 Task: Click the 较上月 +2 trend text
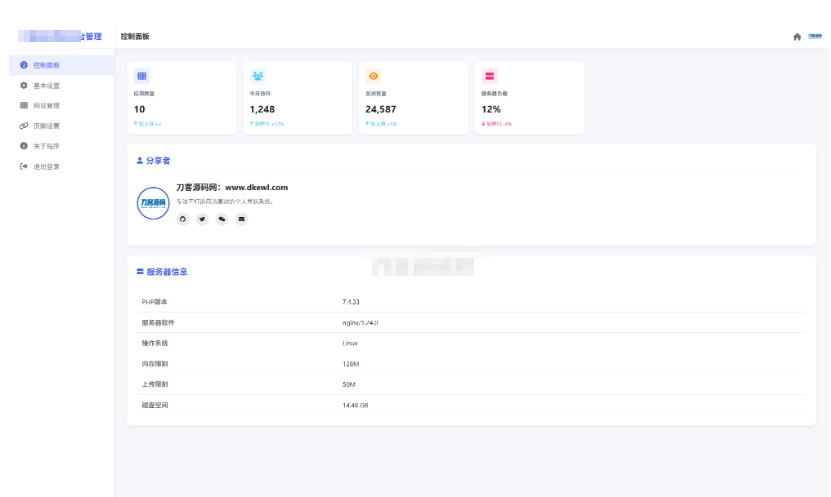[147, 123]
